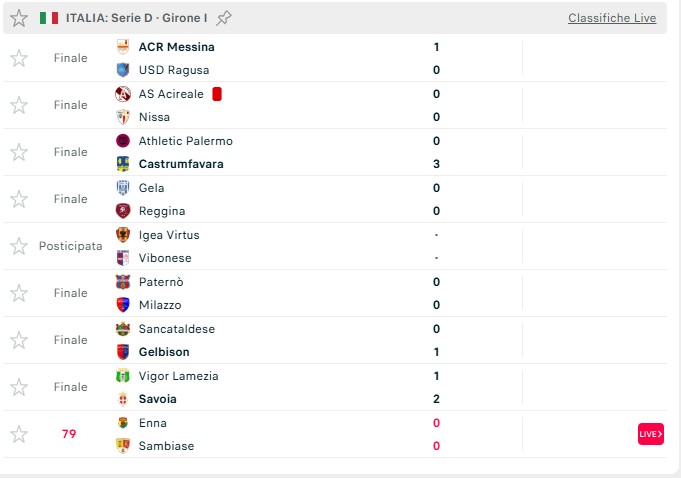Click the live minute 79 indicator
681x478 pixels.
69,434
